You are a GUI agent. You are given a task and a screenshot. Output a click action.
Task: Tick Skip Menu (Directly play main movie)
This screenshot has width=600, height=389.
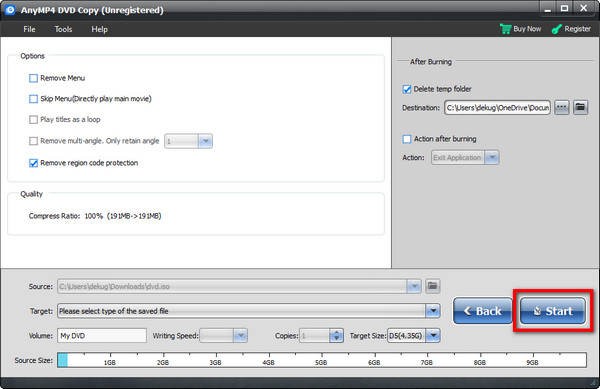point(33,99)
